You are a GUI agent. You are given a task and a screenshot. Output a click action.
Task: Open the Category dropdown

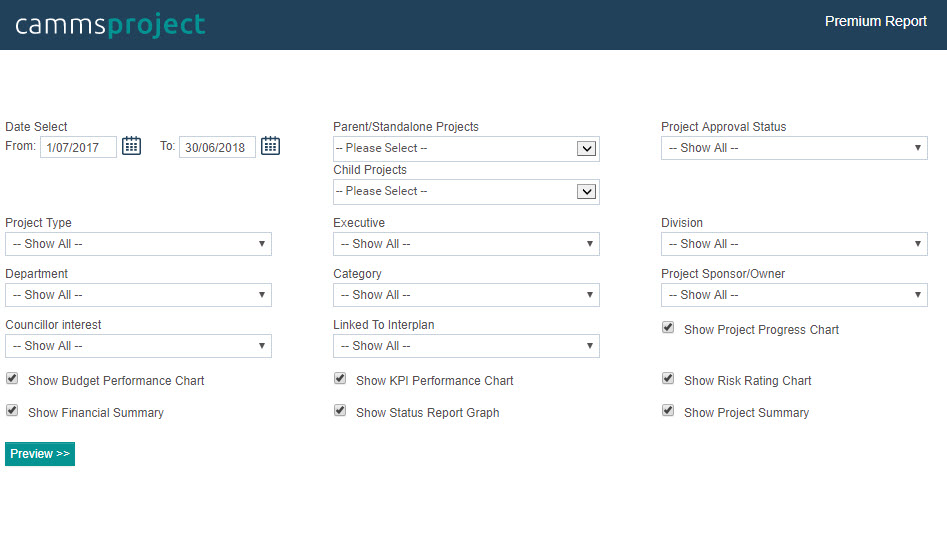pyautogui.click(x=466, y=295)
